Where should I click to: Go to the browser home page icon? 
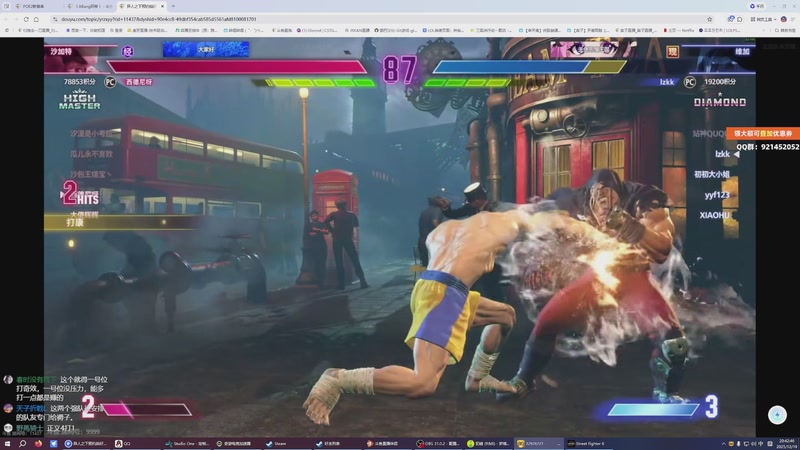click(x=36, y=19)
